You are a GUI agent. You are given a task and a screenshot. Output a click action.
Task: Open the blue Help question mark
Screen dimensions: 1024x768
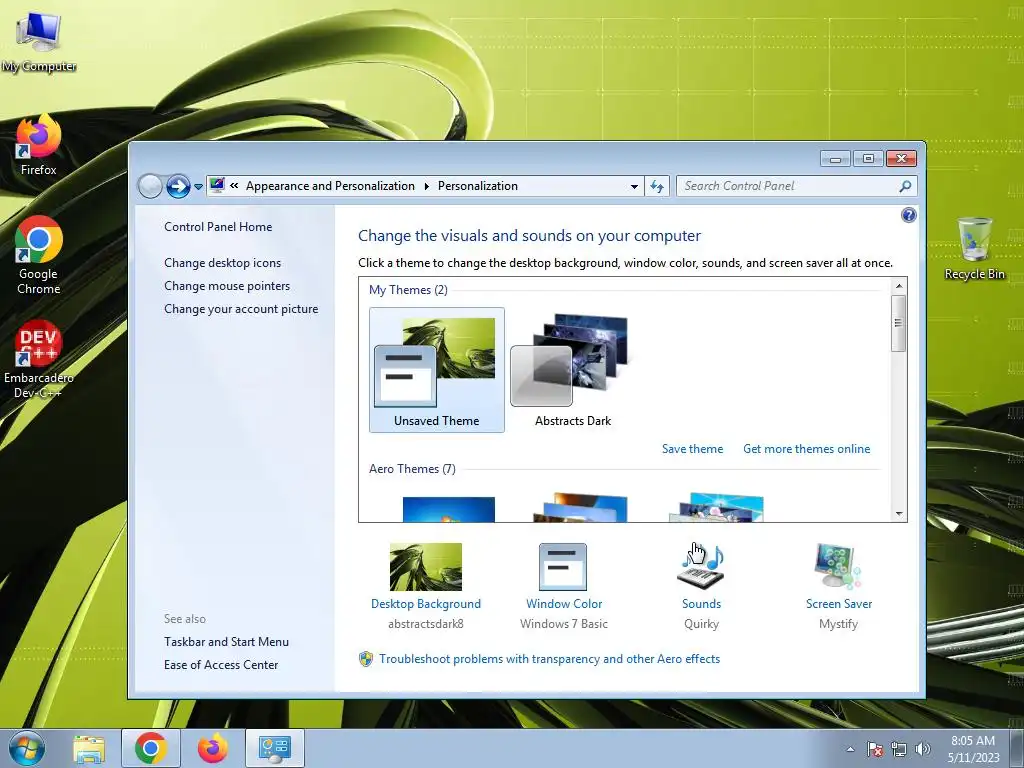pos(908,215)
